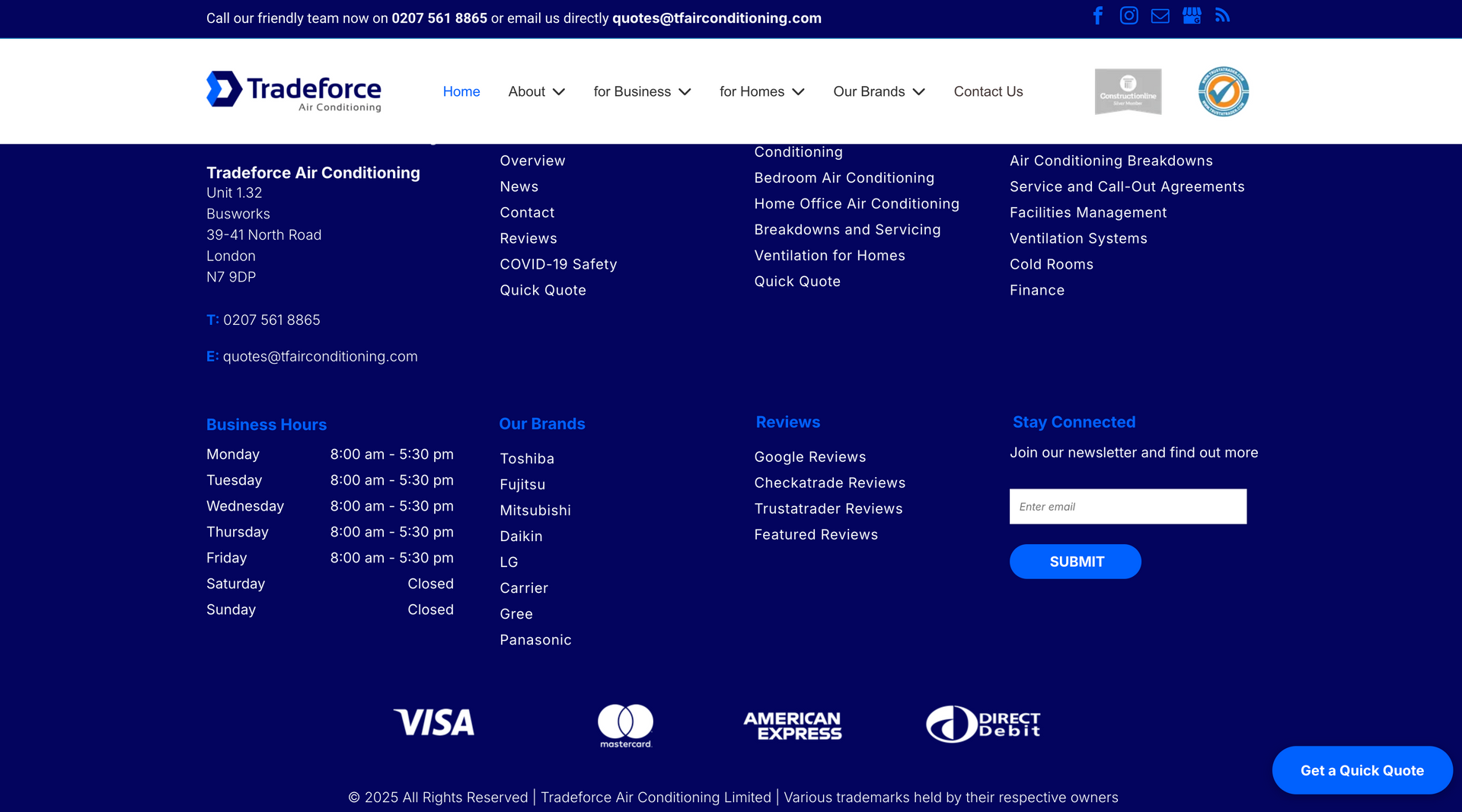Image resolution: width=1462 pixels, height=812 pixels.
Task: Open the RSS feed icon
Action: (x=1222, y=16)
